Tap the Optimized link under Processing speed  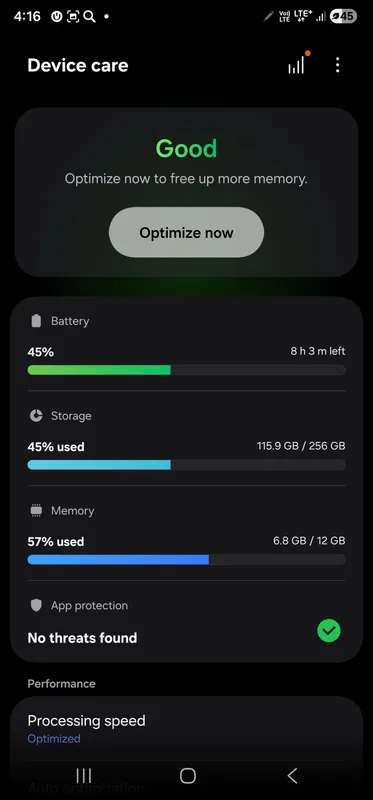(x=54, y=738)
